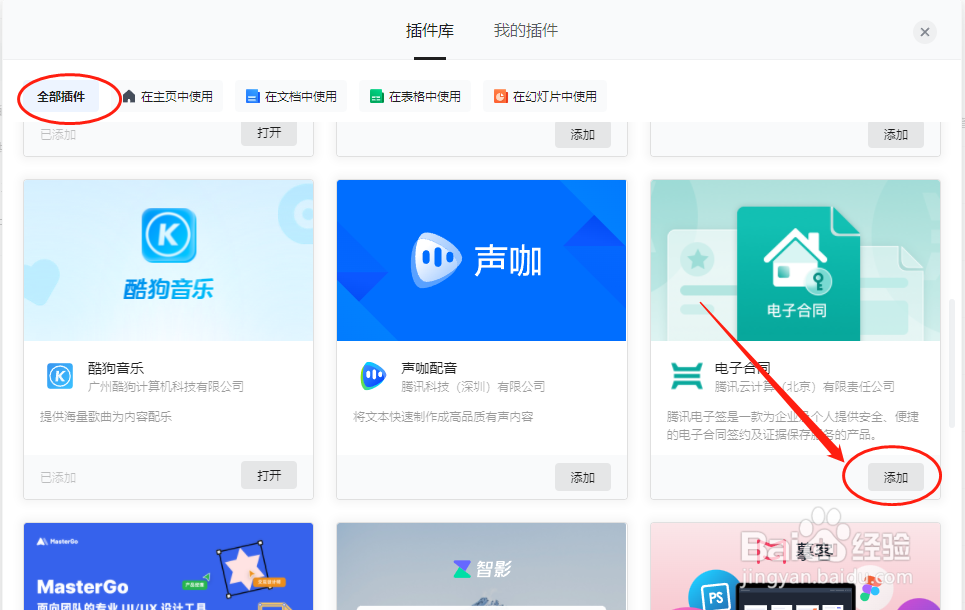Click the 声咖 blue banner image
Viewport: 965px width, 610px height.
481,260
